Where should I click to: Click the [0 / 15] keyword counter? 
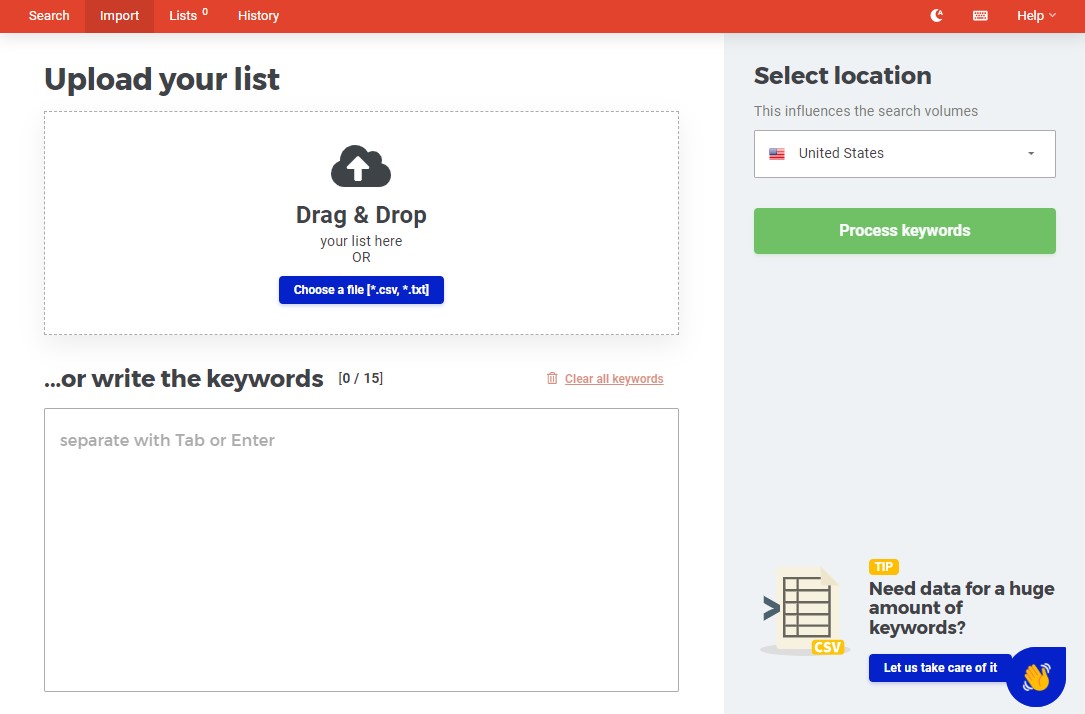pos(361,378)
